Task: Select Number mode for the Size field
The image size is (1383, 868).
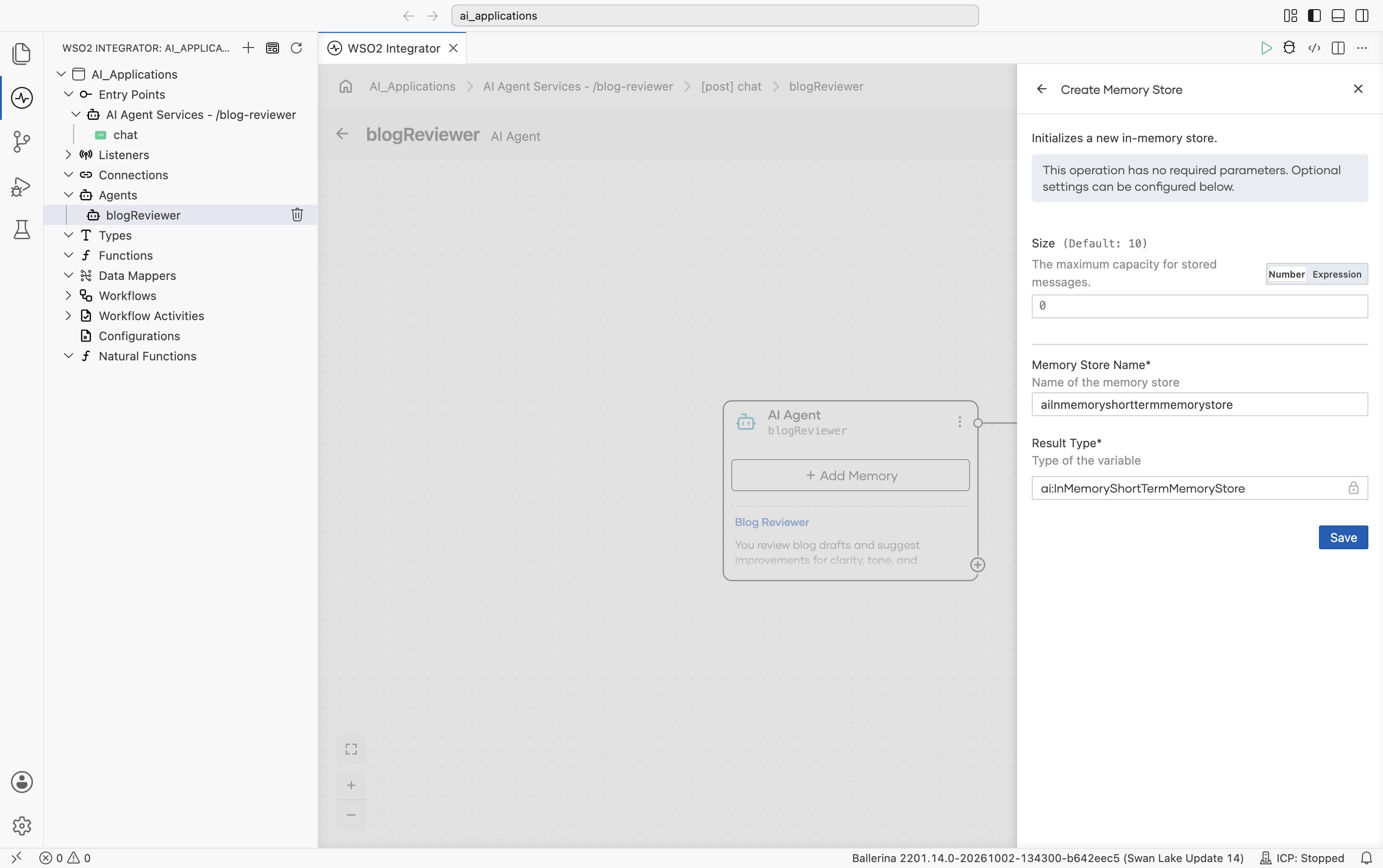Action: [1287, 274]
